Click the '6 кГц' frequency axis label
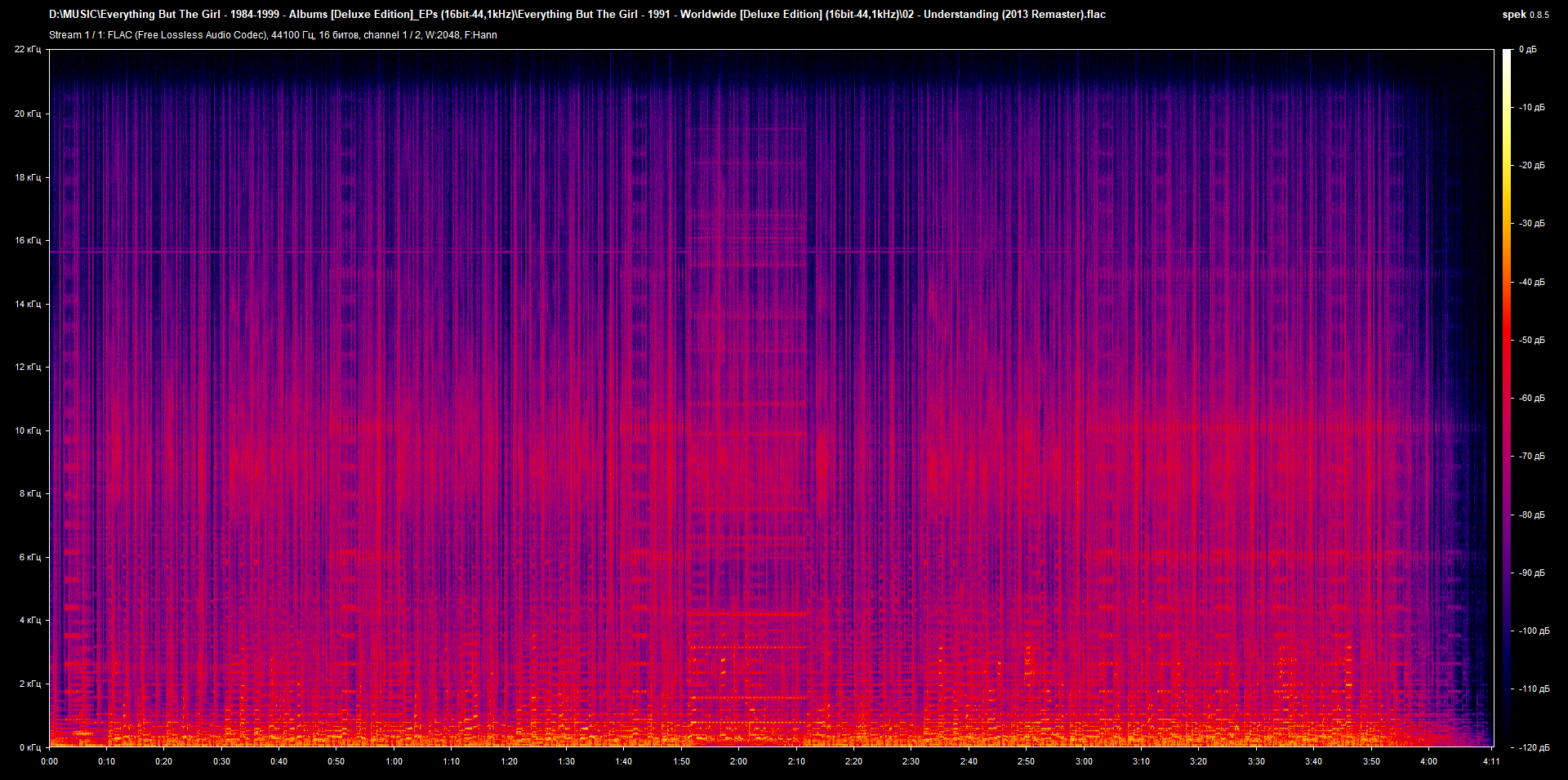Viewport: 1568px width, 780px height. [30, 557]
